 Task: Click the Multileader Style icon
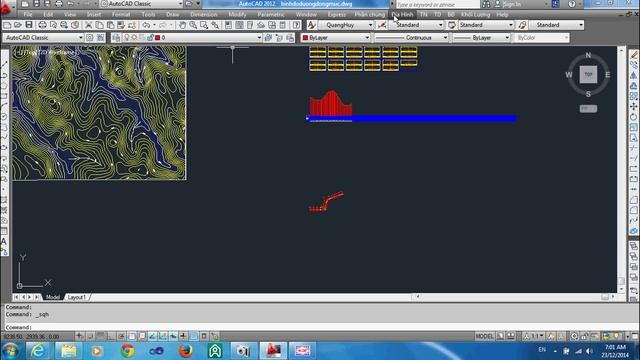[522, 25]
